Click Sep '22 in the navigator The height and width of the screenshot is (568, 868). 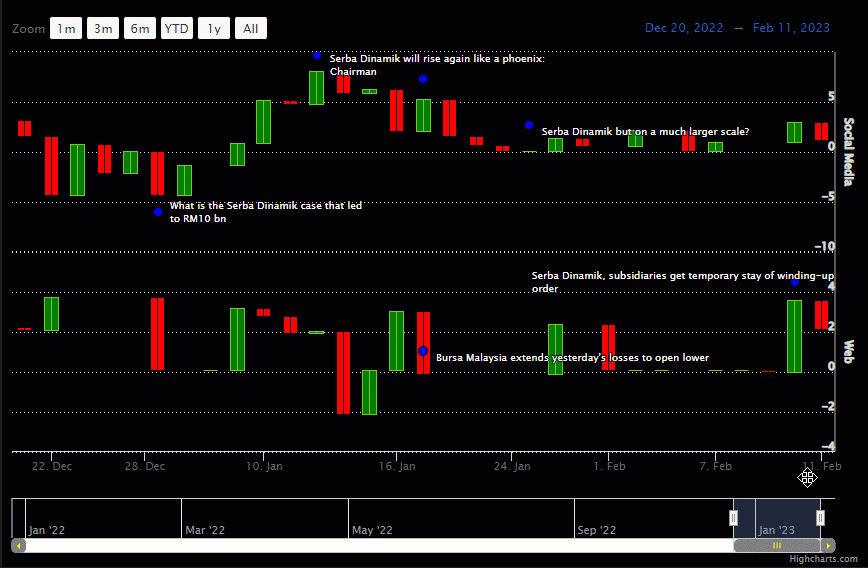tap(597, 530)
